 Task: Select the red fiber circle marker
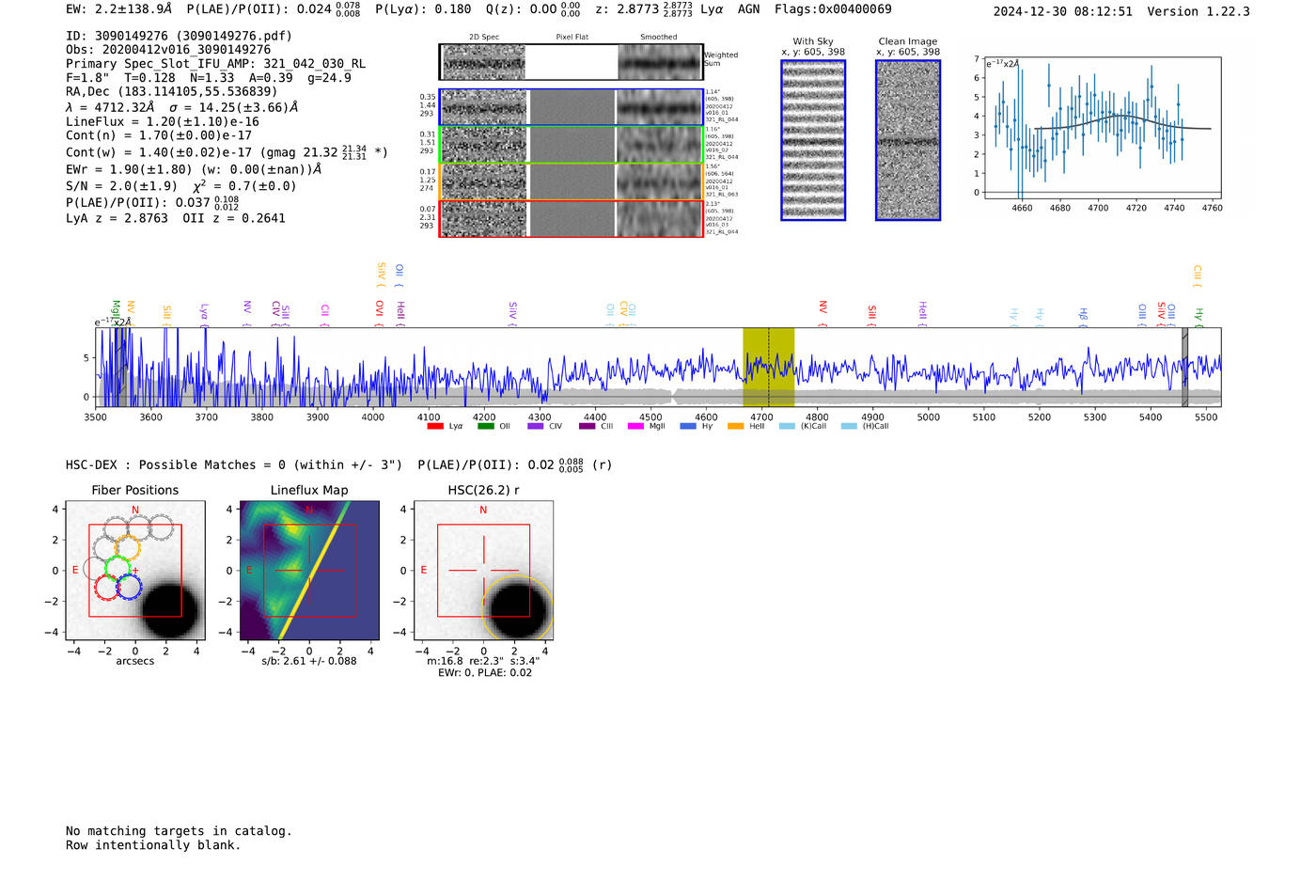106,588
